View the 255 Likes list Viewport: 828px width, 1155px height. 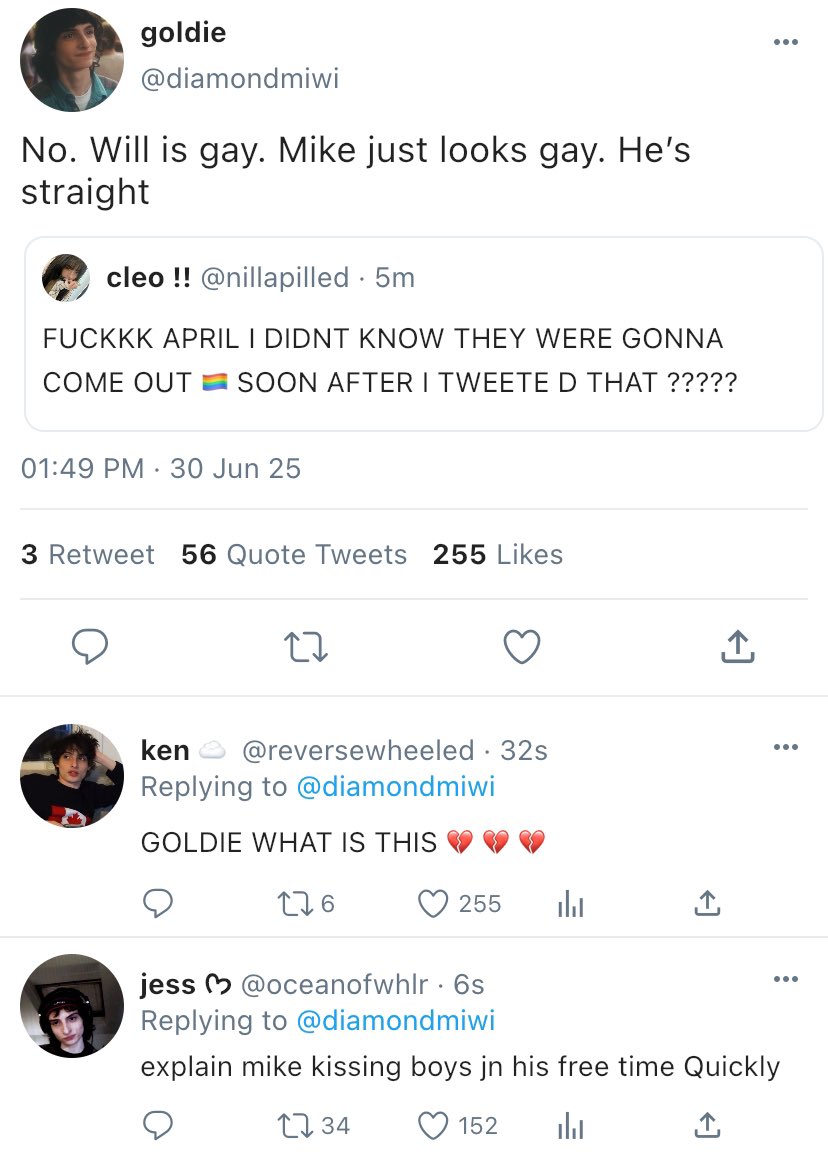point(497,555)
